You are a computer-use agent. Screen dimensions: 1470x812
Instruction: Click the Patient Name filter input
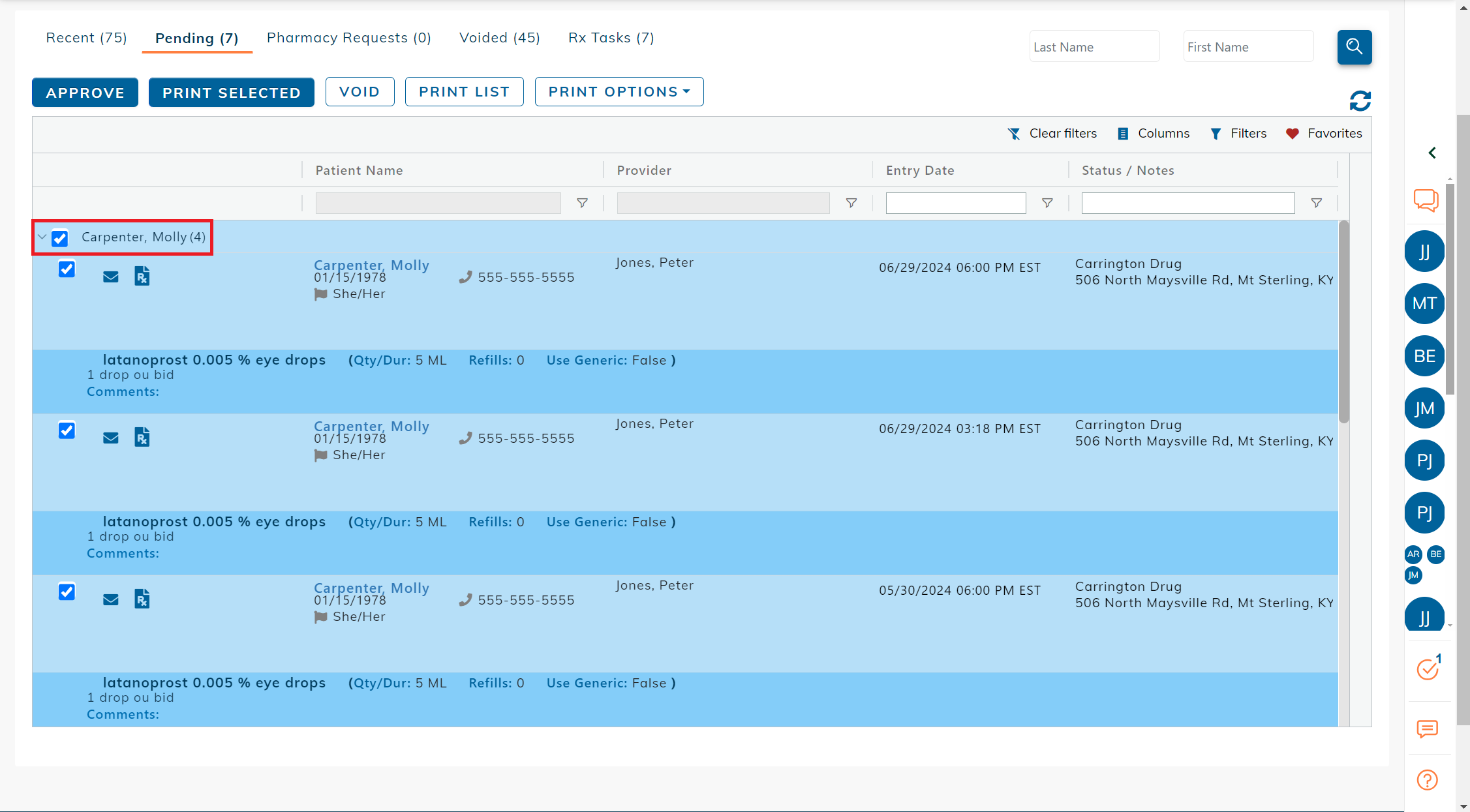[x=438, y=203]
